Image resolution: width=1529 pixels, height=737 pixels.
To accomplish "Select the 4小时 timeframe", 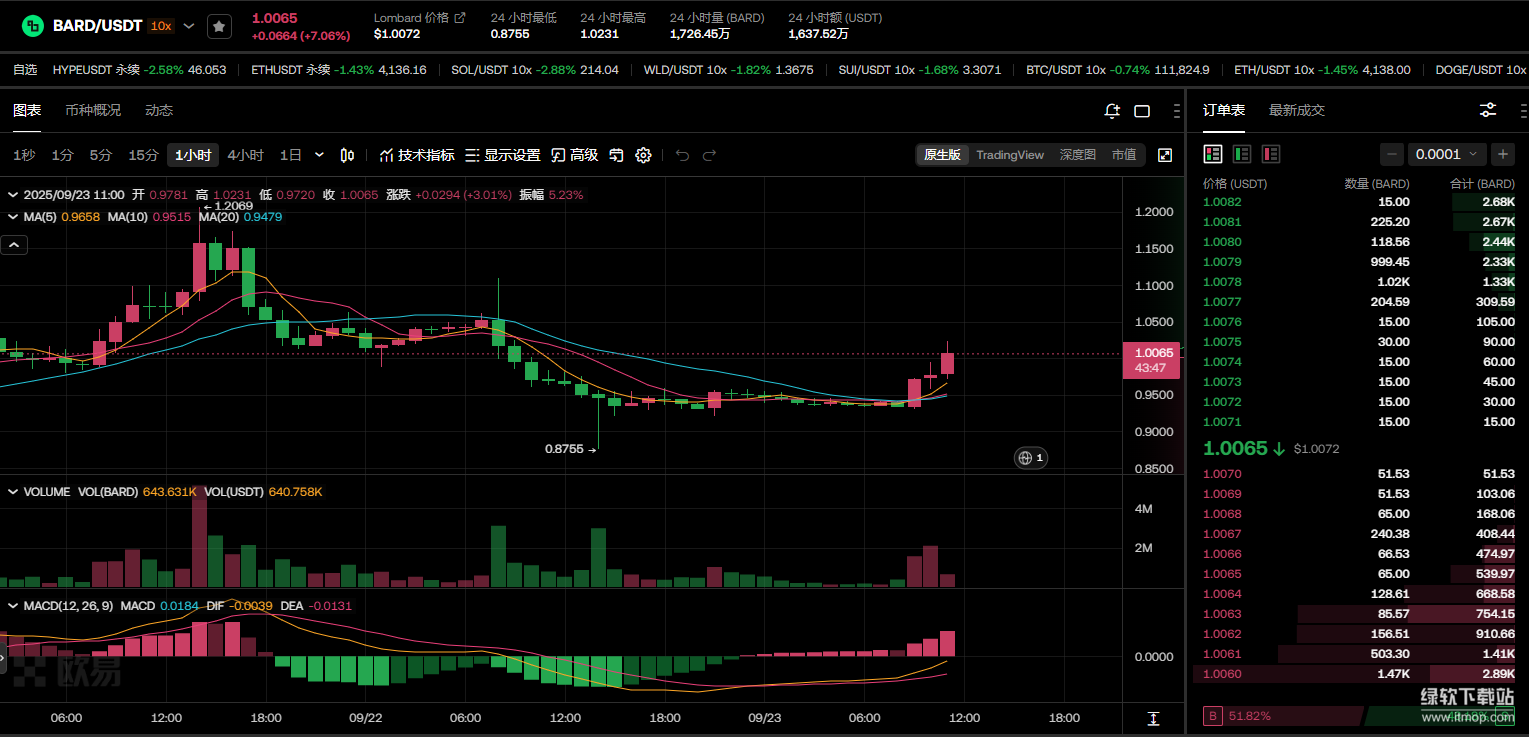I will click(x=245, y=155).
